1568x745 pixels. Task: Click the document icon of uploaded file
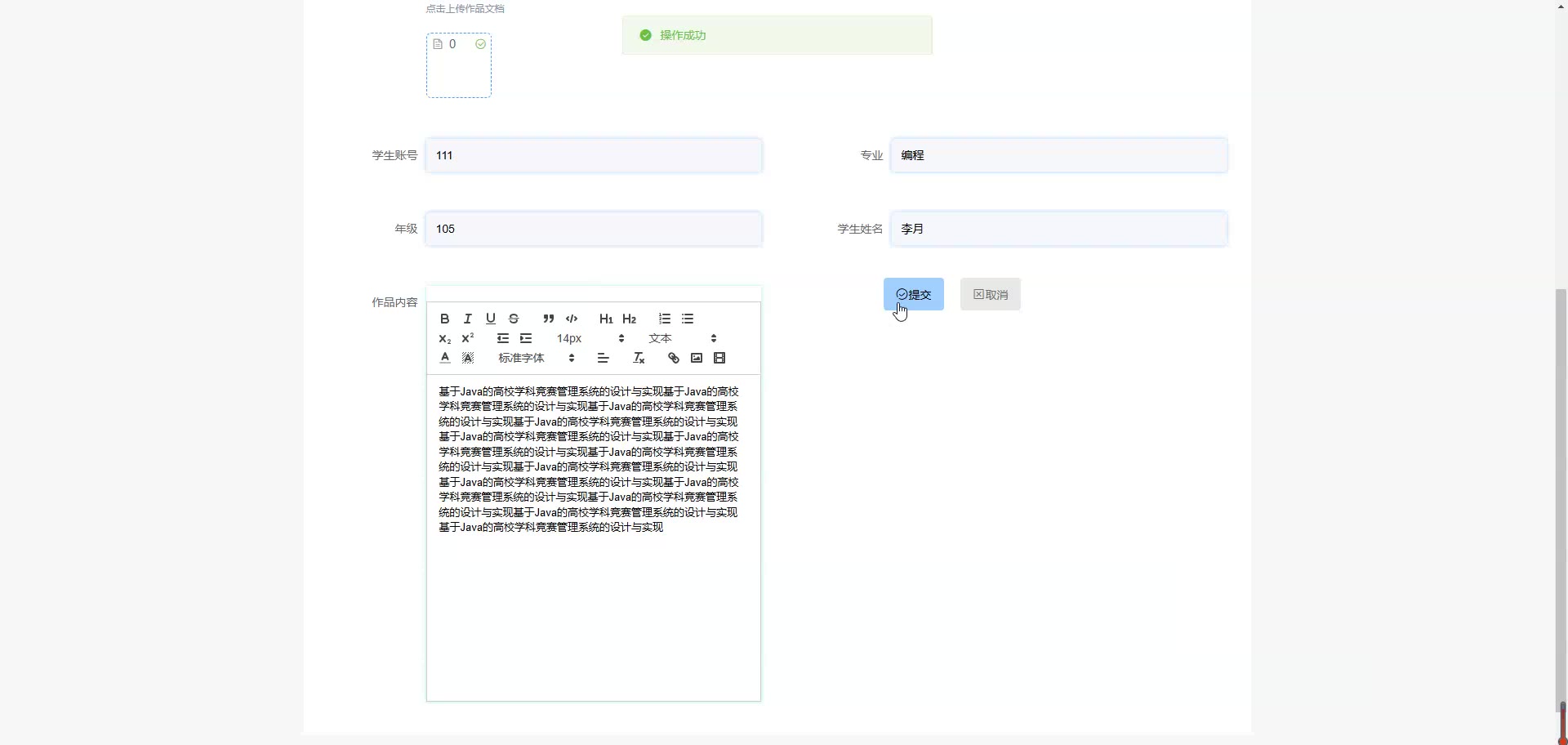(x=438, y=44)
